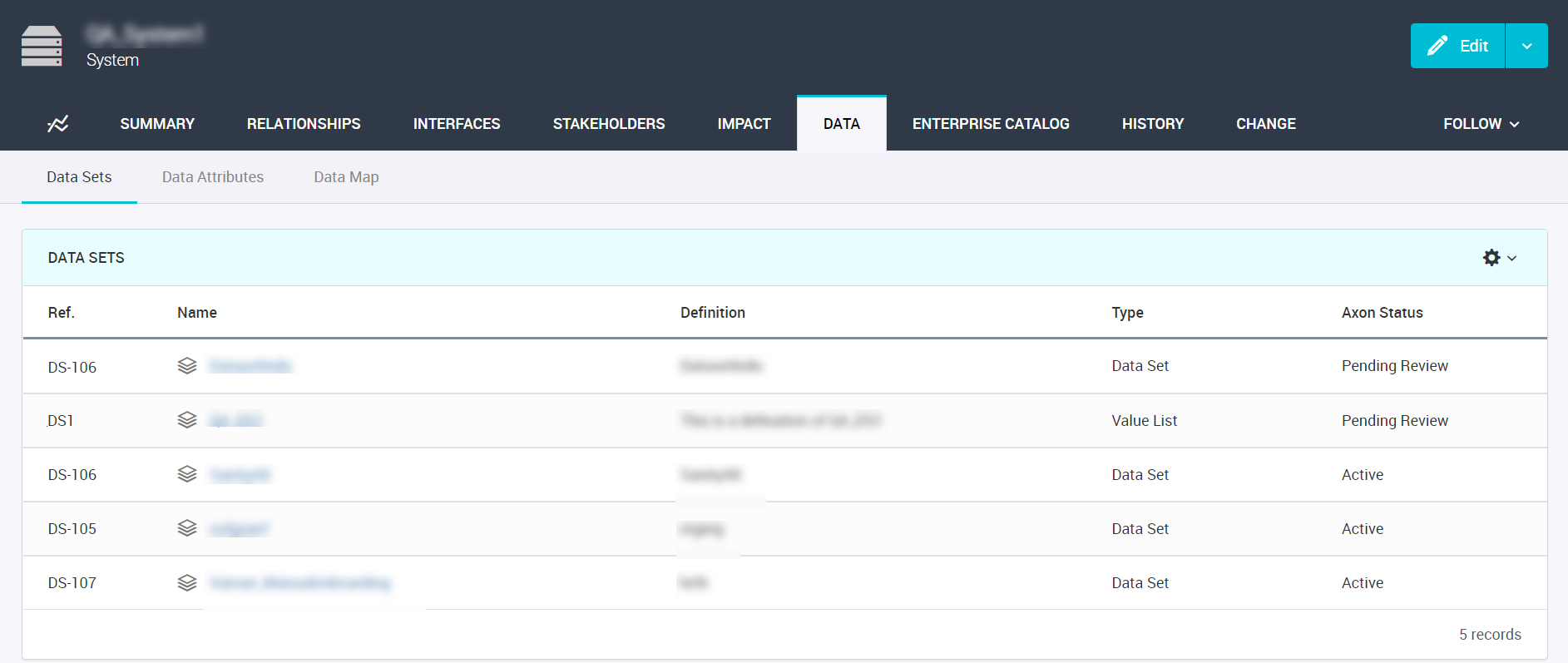The image size is (1568, 663).
Task: Click the layers icon in DS-105 row
Action: tap(187, 528)
